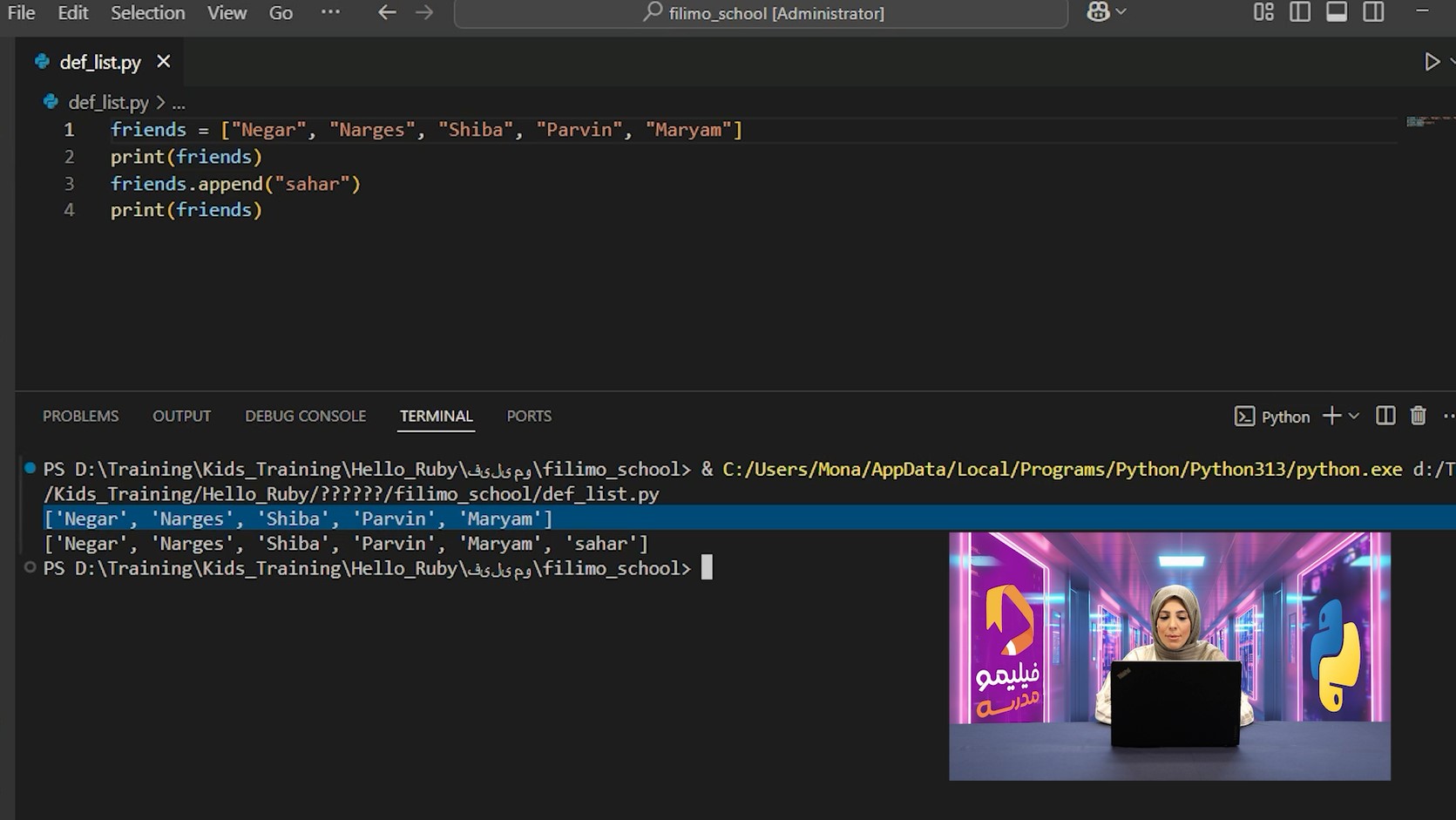Open the Copilot dropdown chevron

(1121, 12)
